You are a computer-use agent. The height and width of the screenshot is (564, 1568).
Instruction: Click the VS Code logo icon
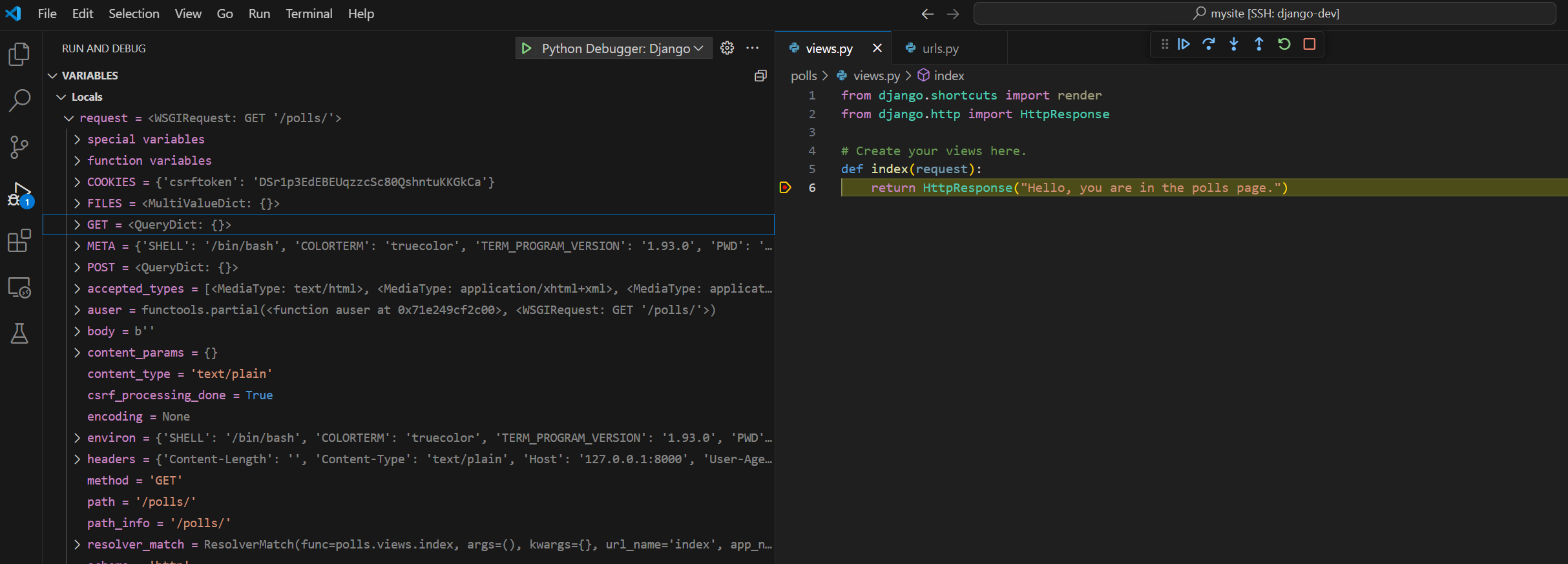pyautogui.click(x=13, y=13)
